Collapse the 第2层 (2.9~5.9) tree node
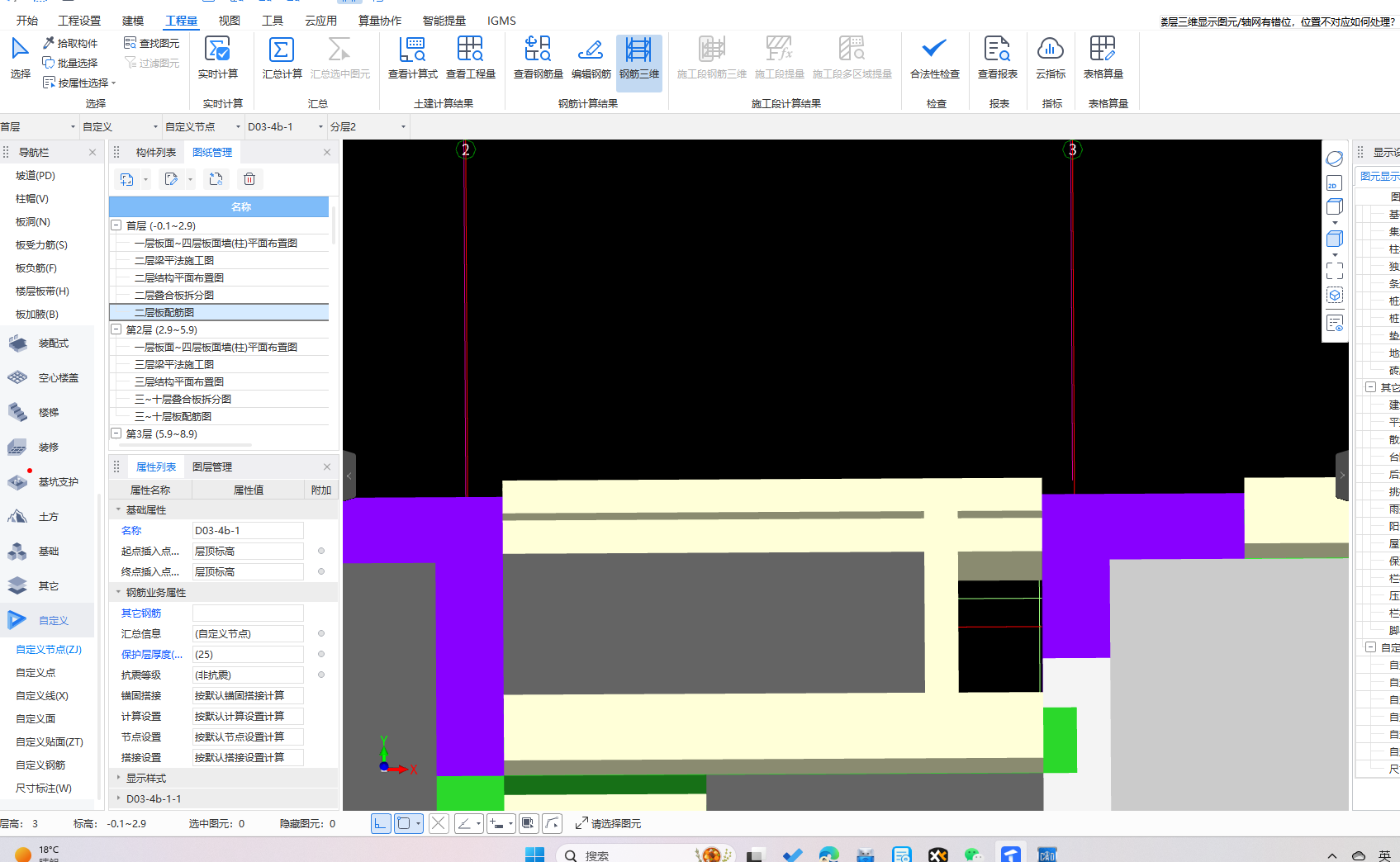The image size is (1400, 862). 116,329
